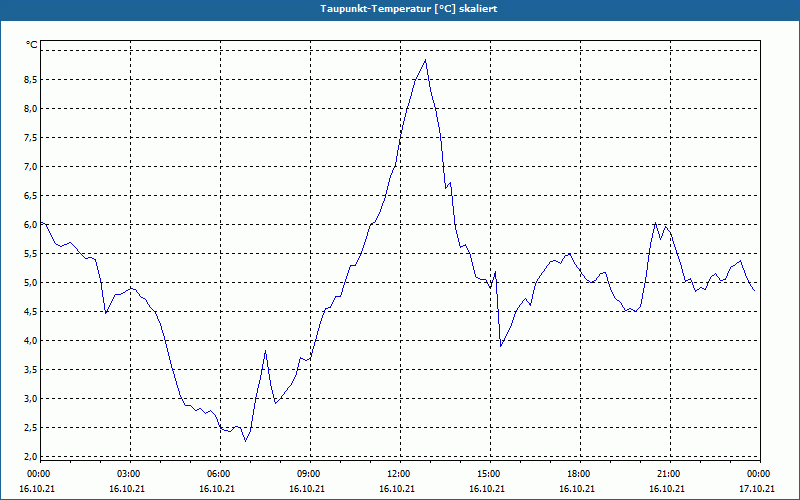
Task: Click the 2,5 Y-axis value
Action: 31,428
